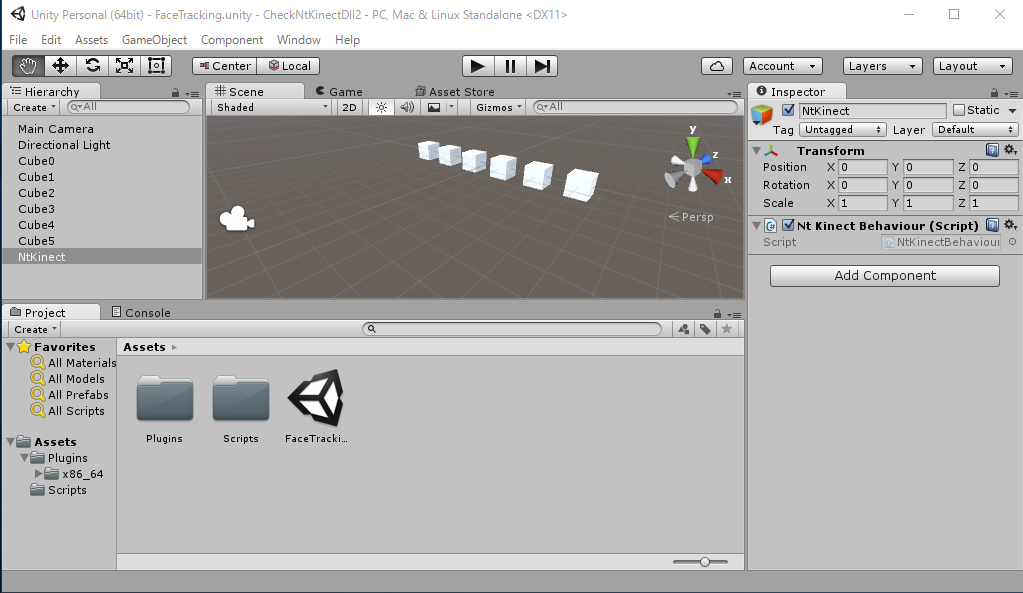Select the Scale tool
This screenshot has height=593, width=1023.
pos(124,66)
